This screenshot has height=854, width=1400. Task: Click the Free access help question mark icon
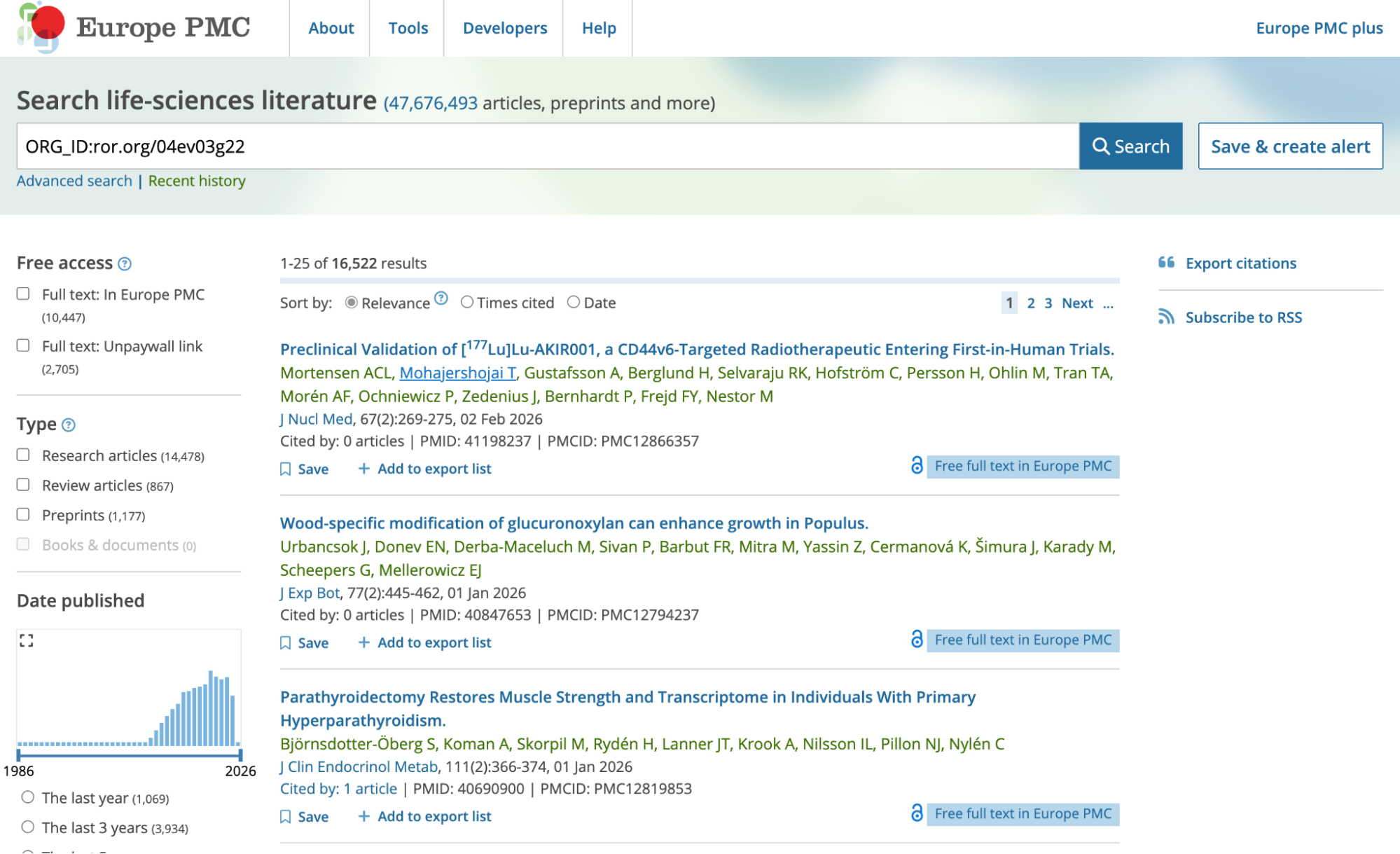123,264
